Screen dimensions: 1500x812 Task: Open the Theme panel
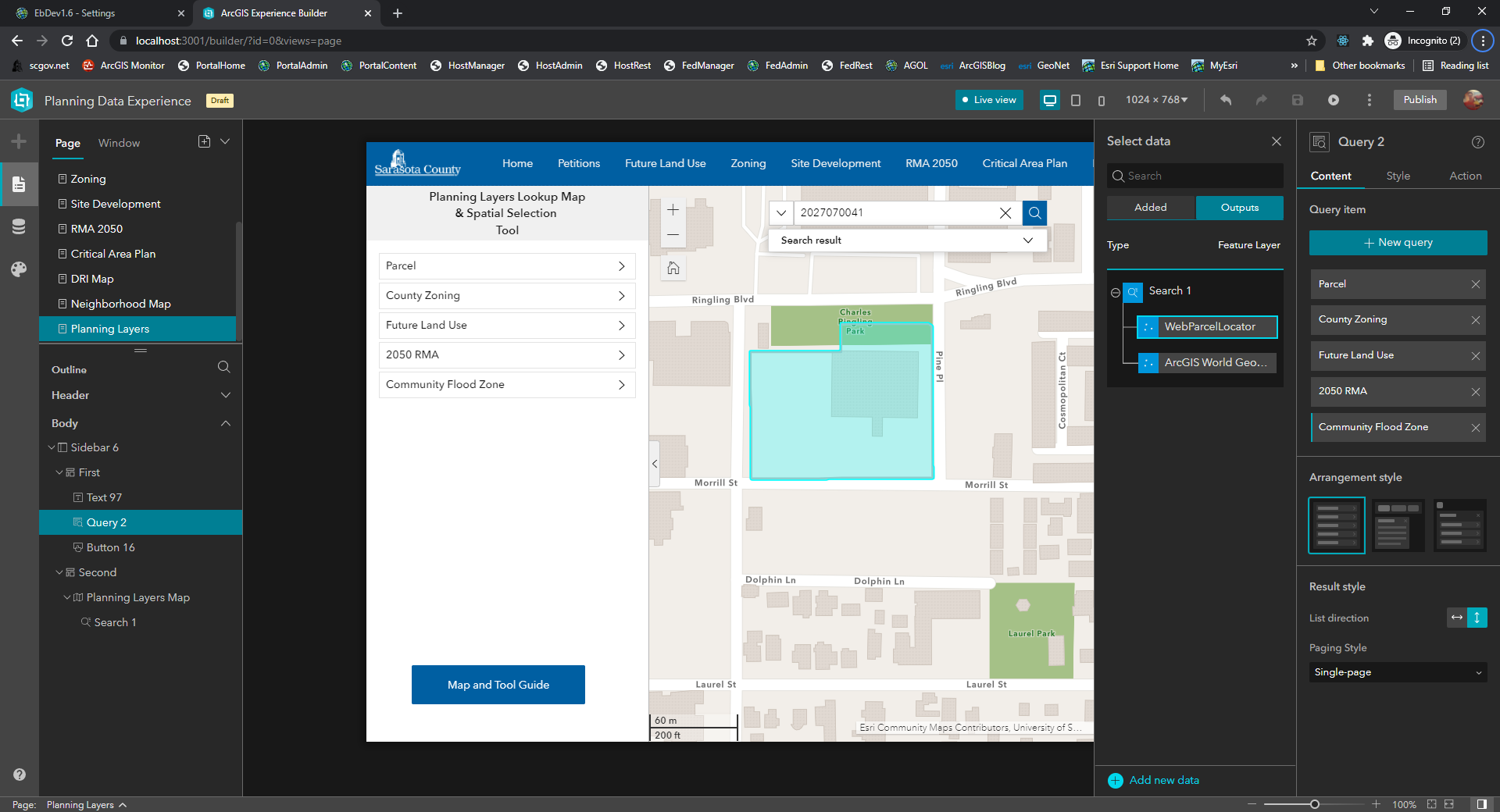click(x=17, y=269)
